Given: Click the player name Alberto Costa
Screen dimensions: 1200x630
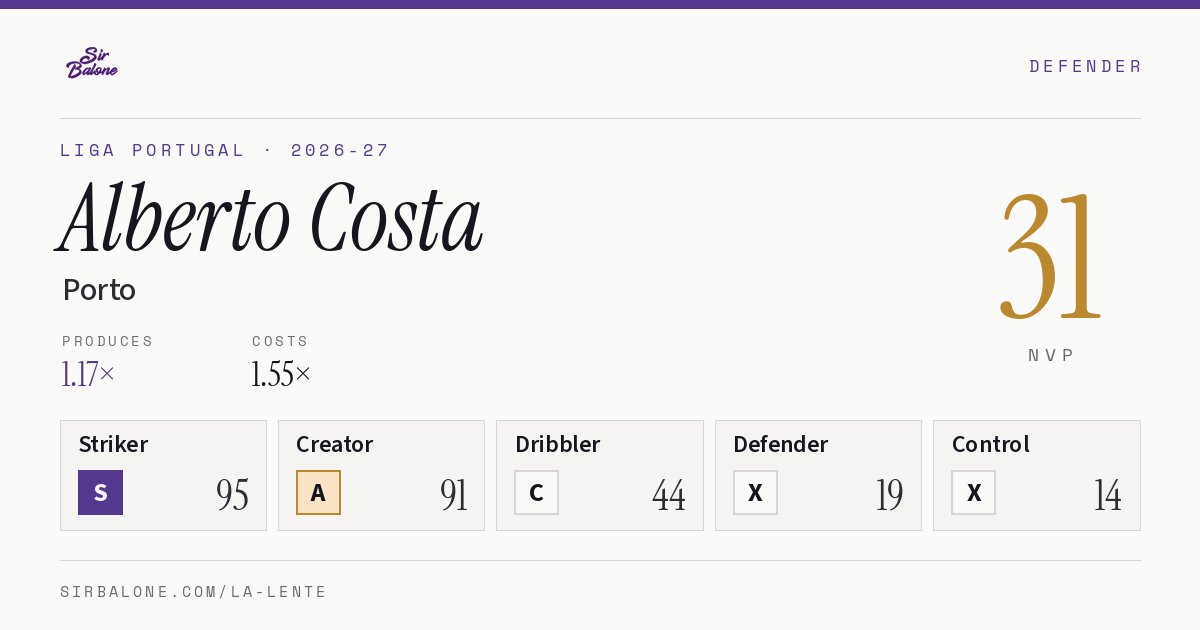Looking at the screenshot, I should point(270,219).
